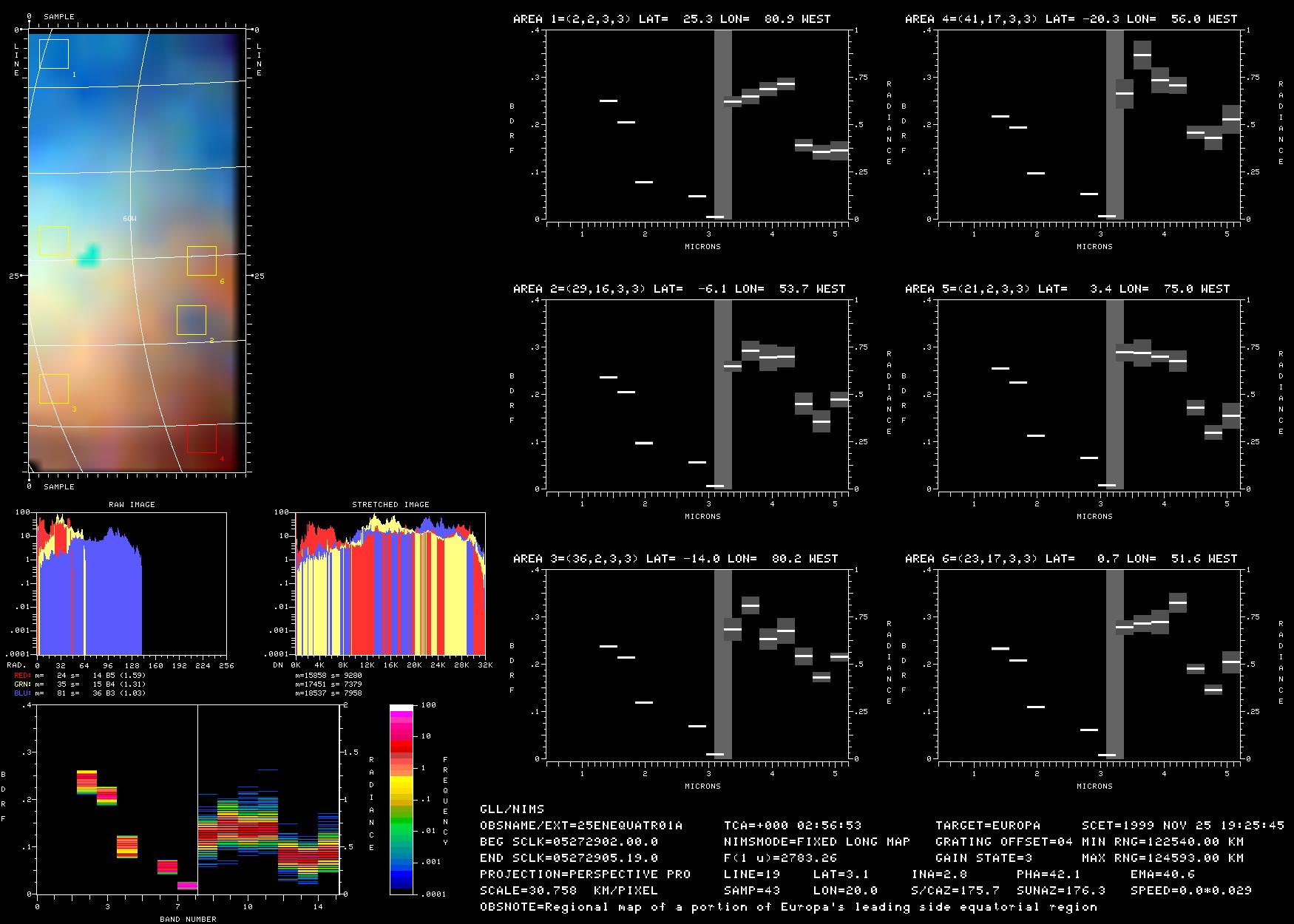This screenshot has height=924, width=1294.
Task: Click the 60W longitude label on the map
Action: (129, 219)
